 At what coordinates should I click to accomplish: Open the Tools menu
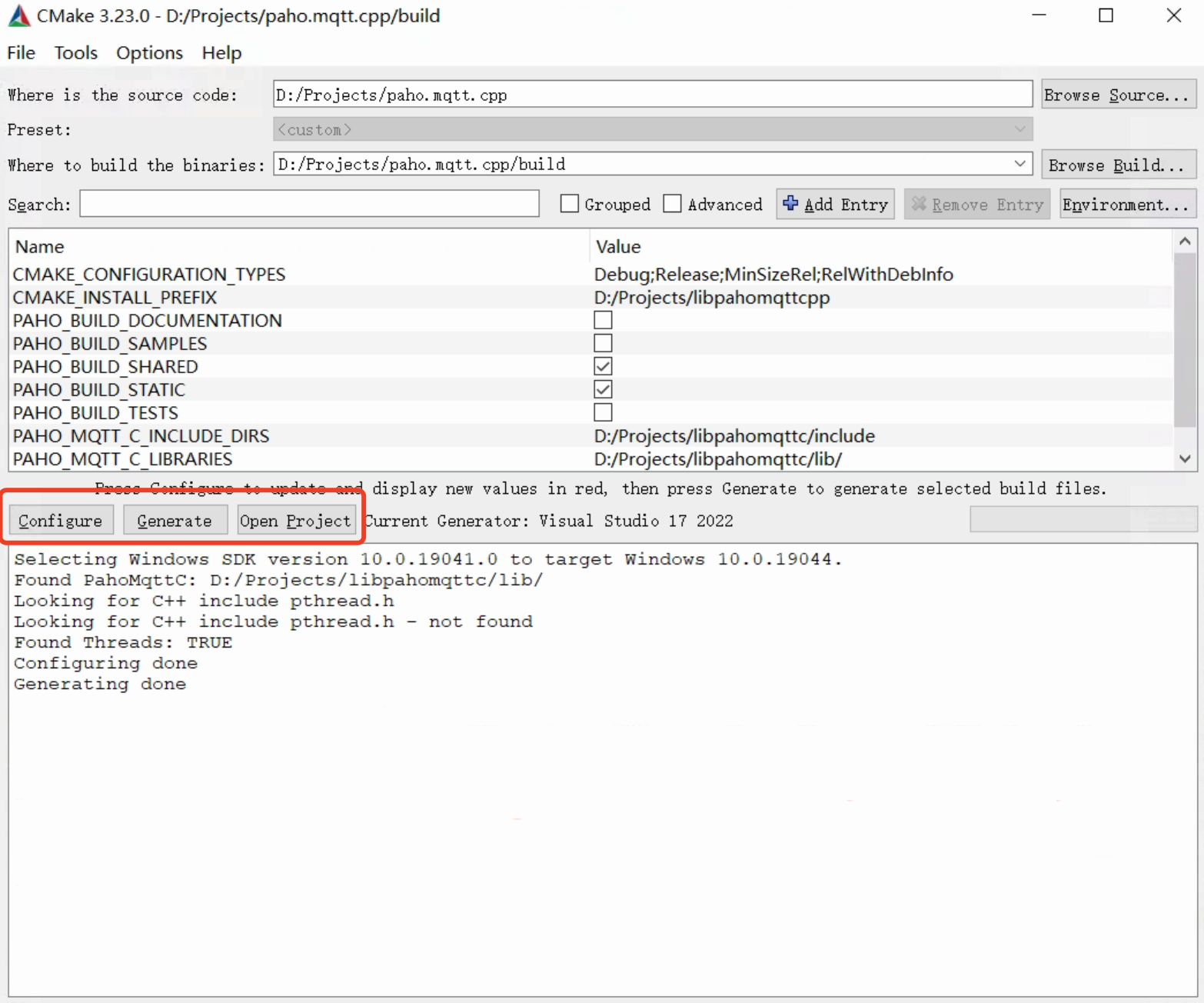pos(75,52)
